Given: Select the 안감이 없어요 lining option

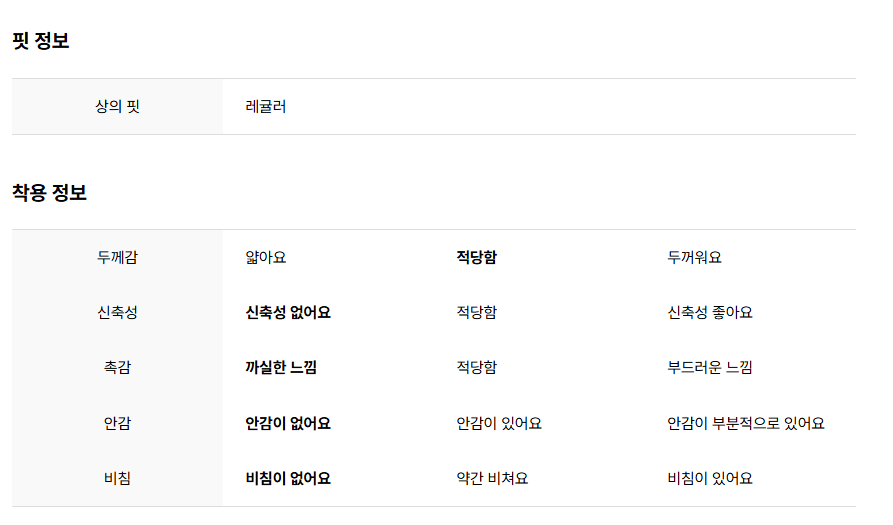Looking at the screenshot, I should 288,424.
